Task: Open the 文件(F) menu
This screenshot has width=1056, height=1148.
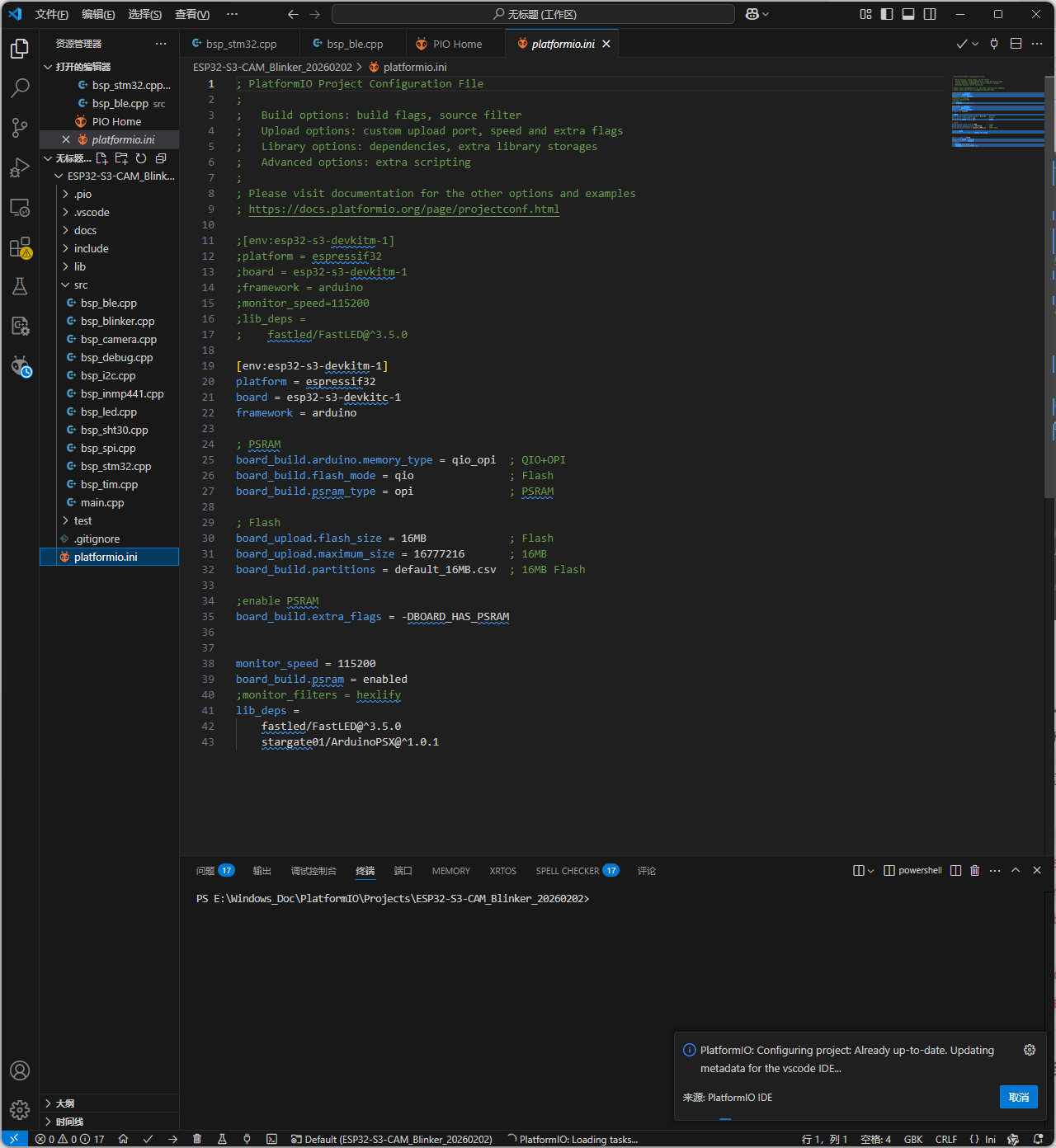Action: pos(52,14)
